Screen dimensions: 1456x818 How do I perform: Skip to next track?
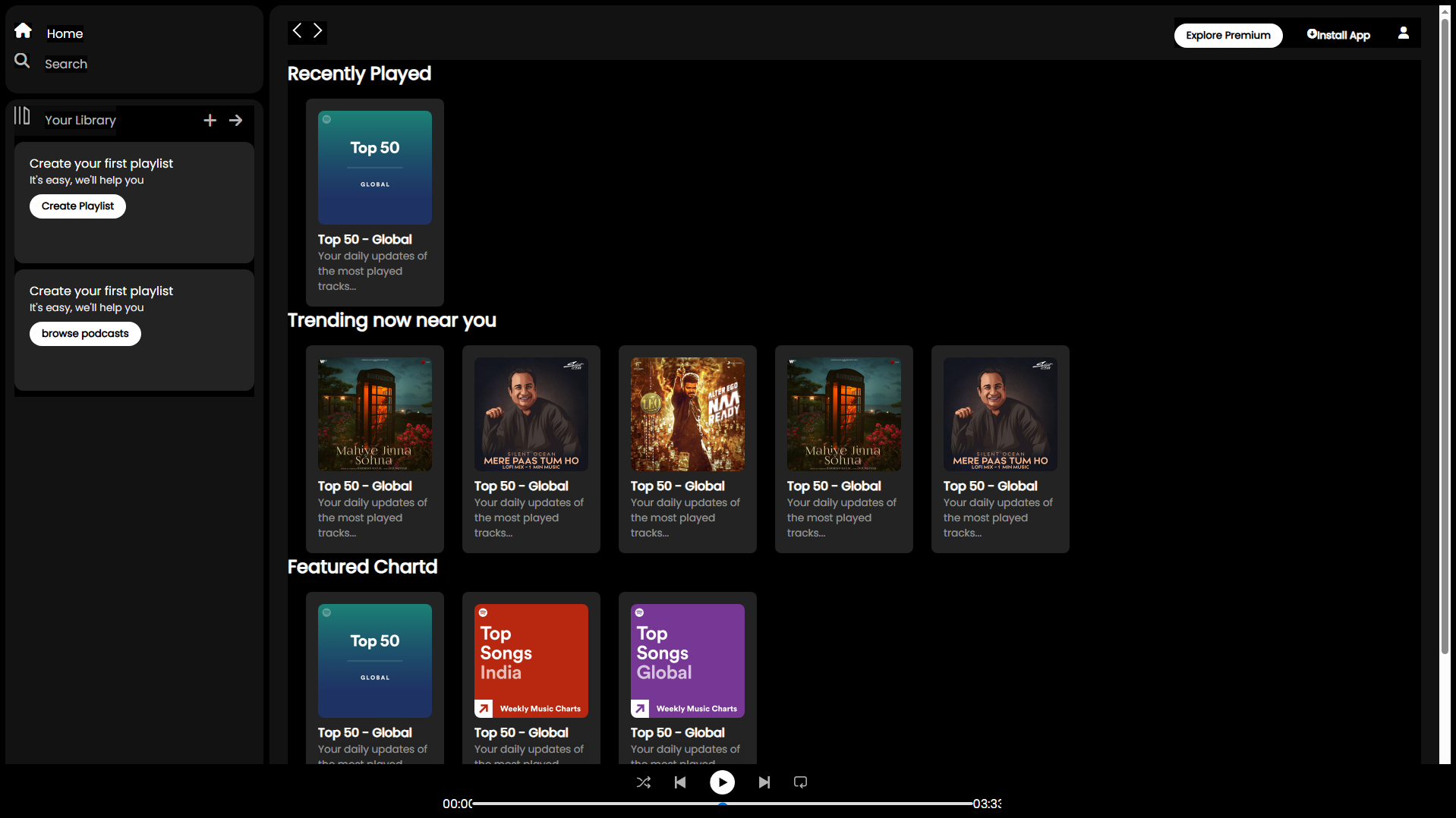(764, 782)
